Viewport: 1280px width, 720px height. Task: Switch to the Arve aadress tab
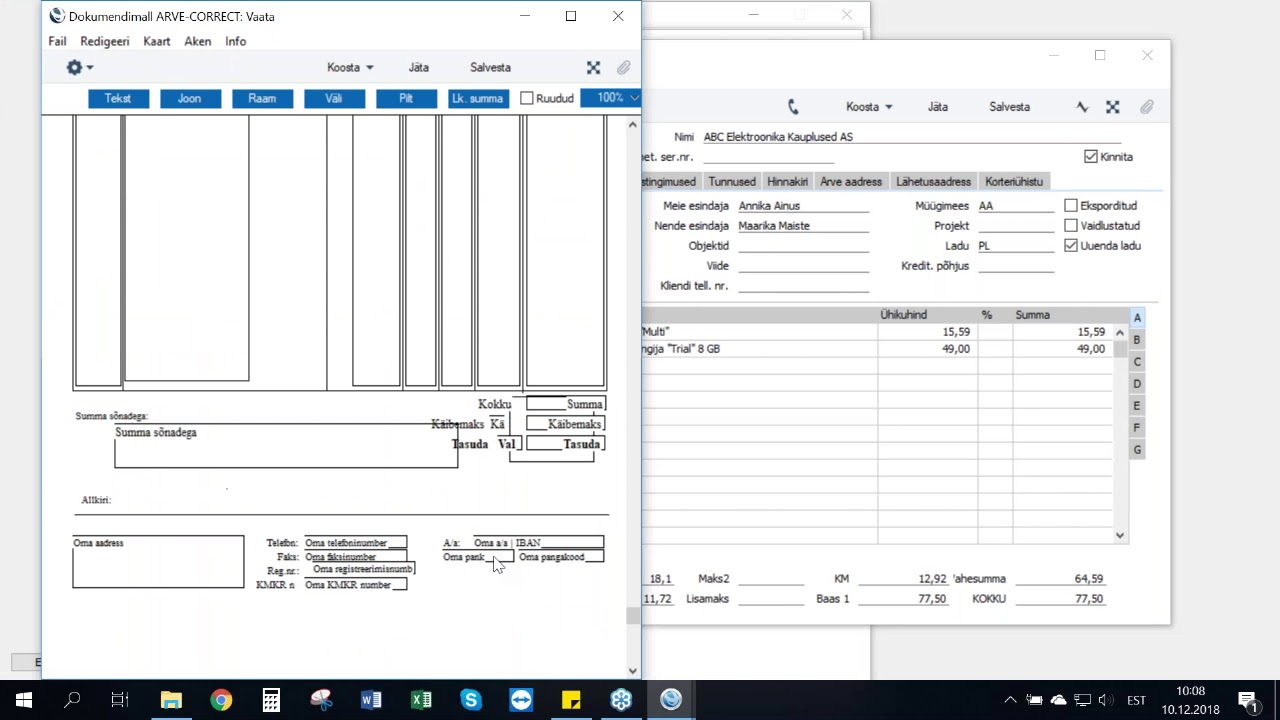(851, 181)
